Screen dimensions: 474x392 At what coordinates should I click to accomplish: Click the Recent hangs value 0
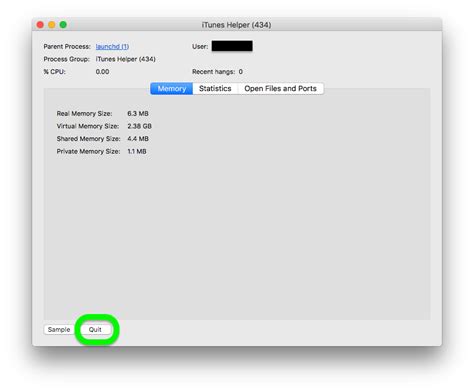point(241,72)
